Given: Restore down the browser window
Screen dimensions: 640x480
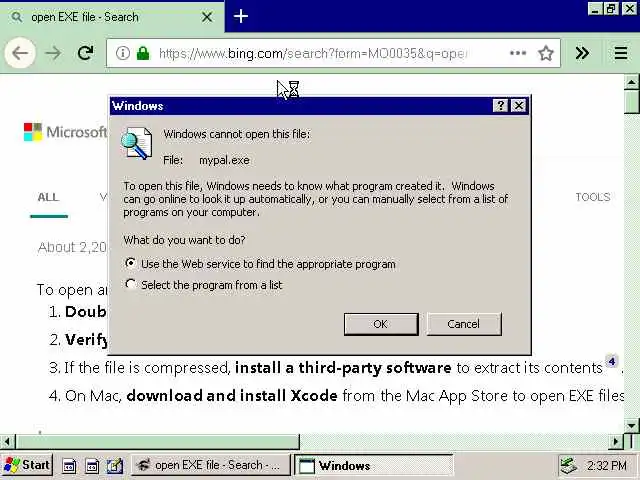Looking at the screenshot, I should point(611,9).
